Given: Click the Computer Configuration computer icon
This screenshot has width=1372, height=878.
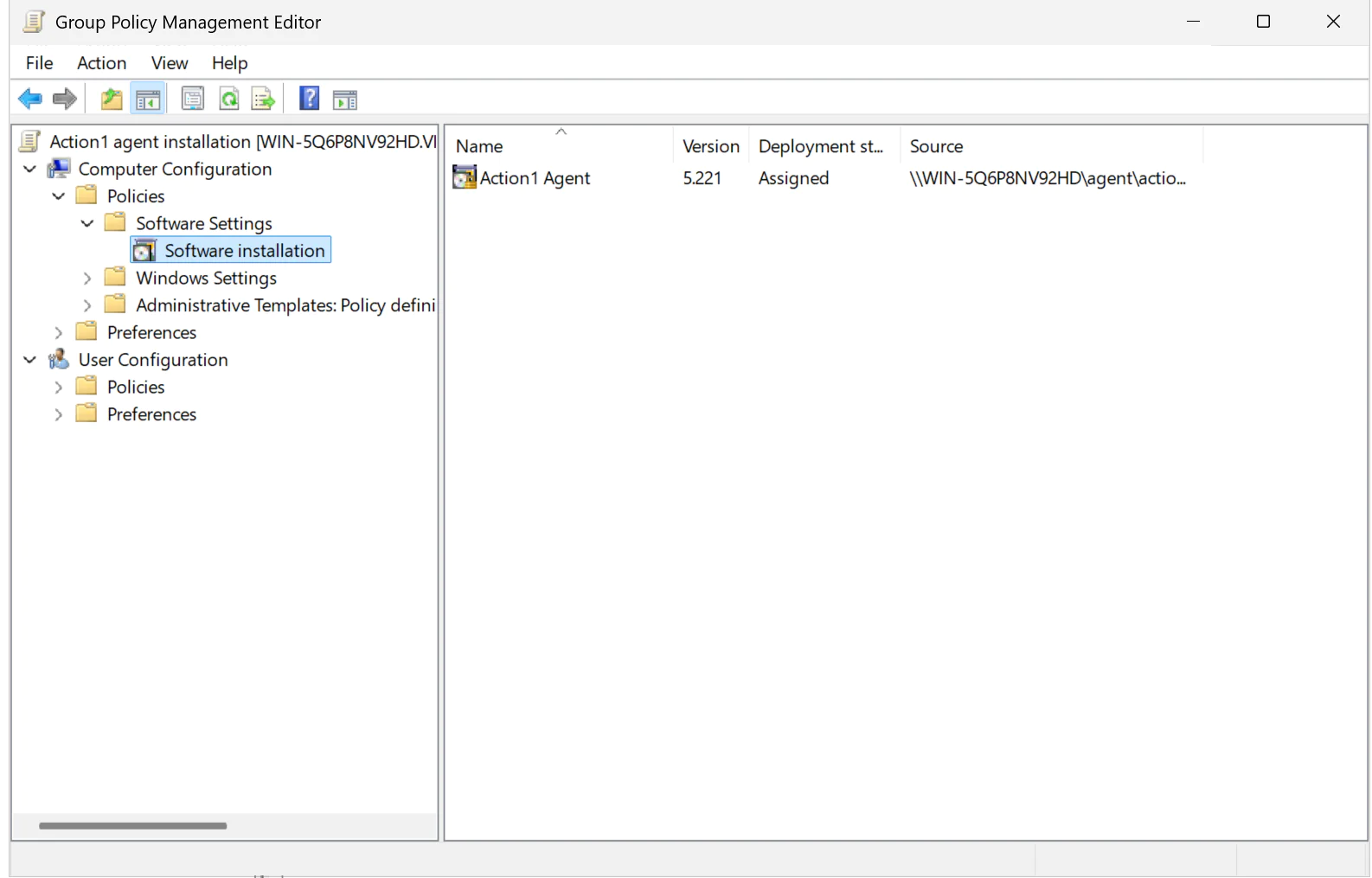Looking at the screenshot, I should [59, 169].
